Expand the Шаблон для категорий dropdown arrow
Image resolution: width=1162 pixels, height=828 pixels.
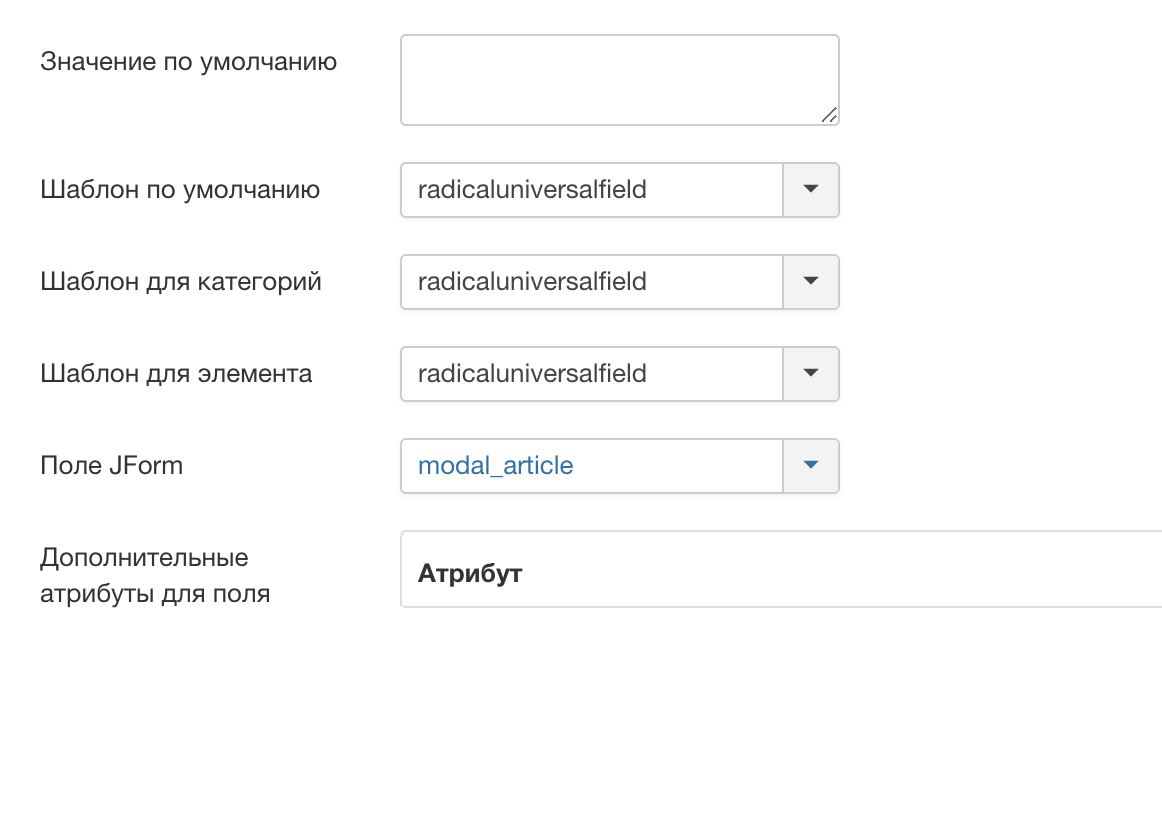[811, 282]
